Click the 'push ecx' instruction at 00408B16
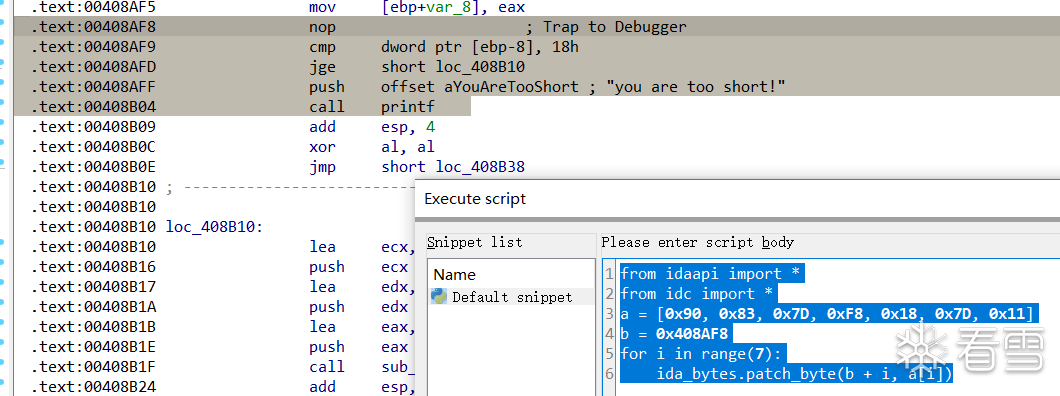This screenshot has width=1060, height=396. coord(359,267)
